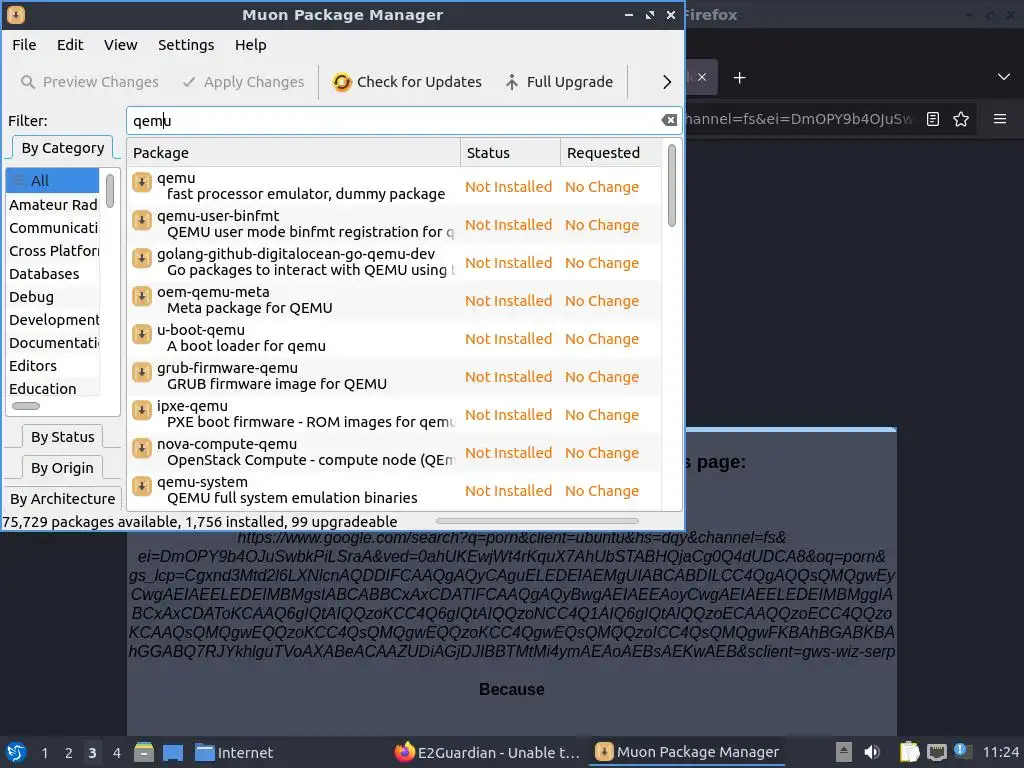This screenshot has width=1024, height=768.
Task: Click Apply Changes in the toolbar
Action: click(244, 82)
